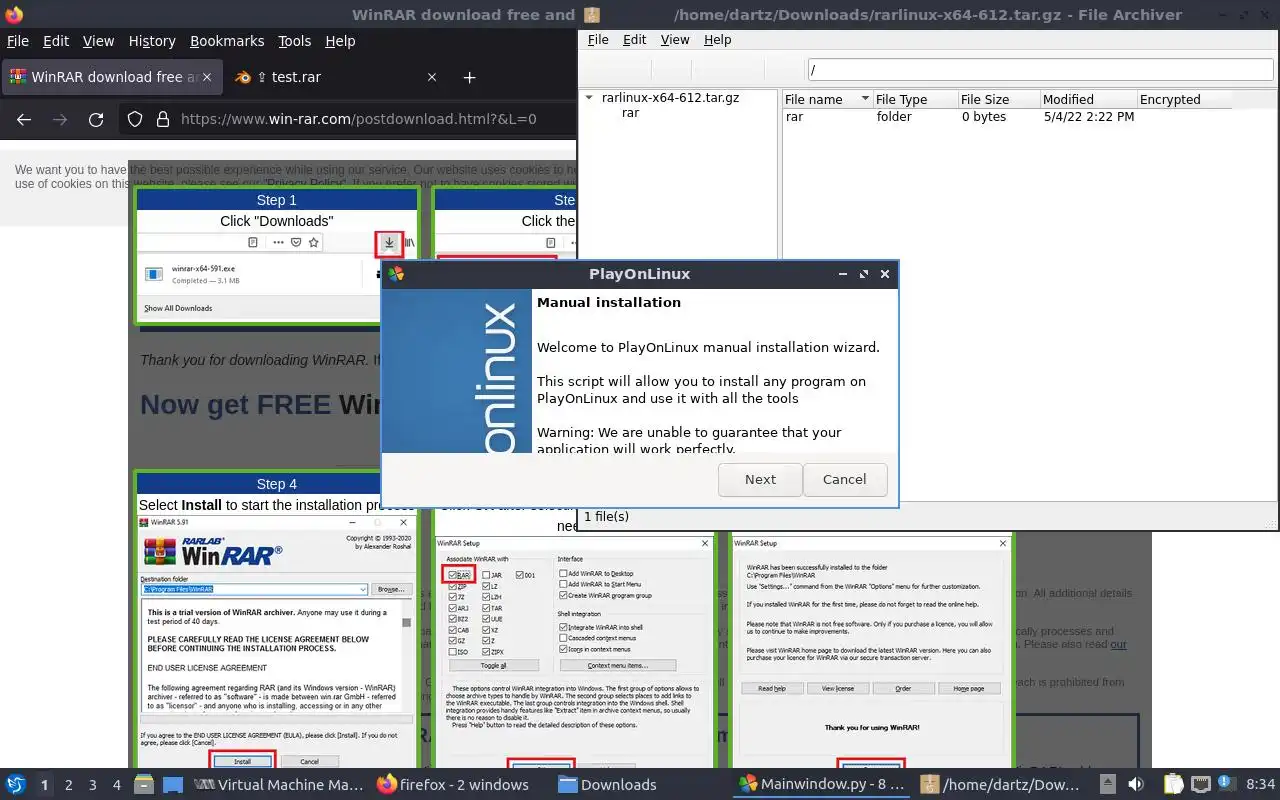Screen dimensions: 1280x800
Task: Open Firefox History menu
Action: [x=152, y=41]
